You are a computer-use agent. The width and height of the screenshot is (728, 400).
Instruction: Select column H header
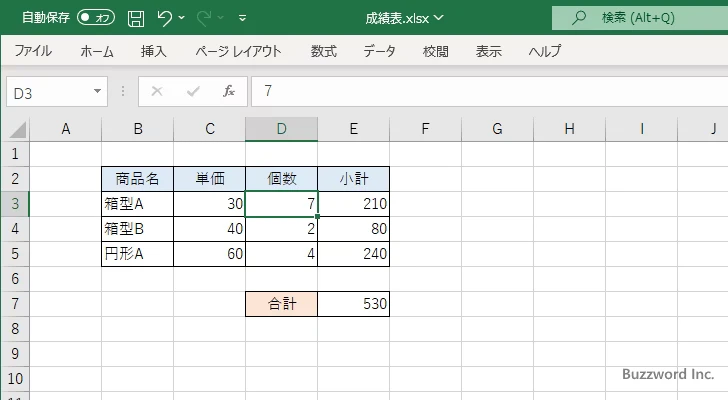pos(570,129)
